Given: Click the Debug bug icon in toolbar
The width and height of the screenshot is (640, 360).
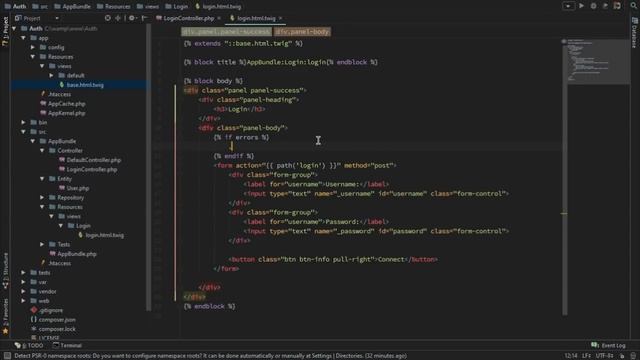Looking at the screenshot, I should [593, 6].
